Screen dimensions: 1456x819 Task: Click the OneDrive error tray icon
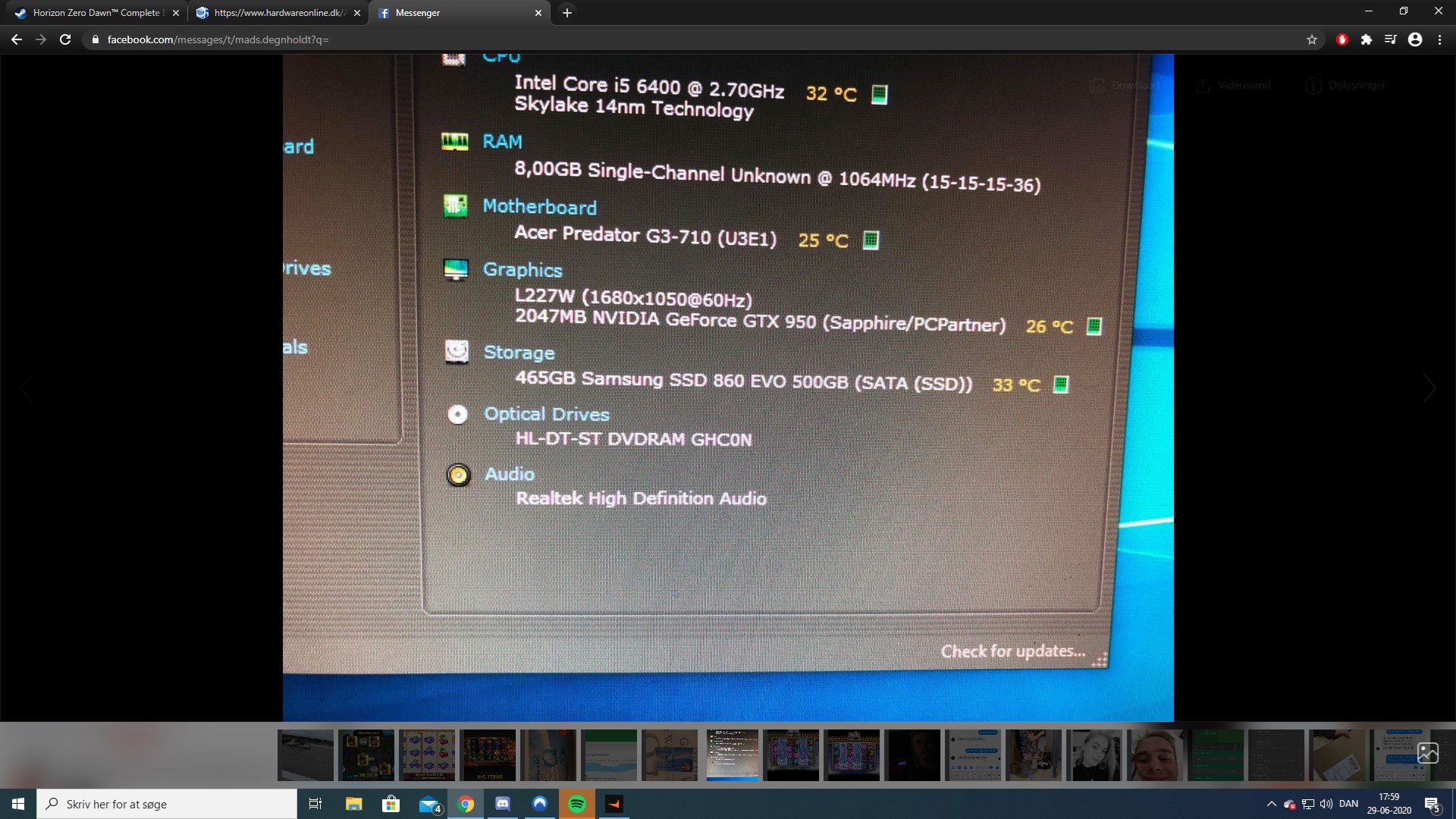(x=1290, y=804)
